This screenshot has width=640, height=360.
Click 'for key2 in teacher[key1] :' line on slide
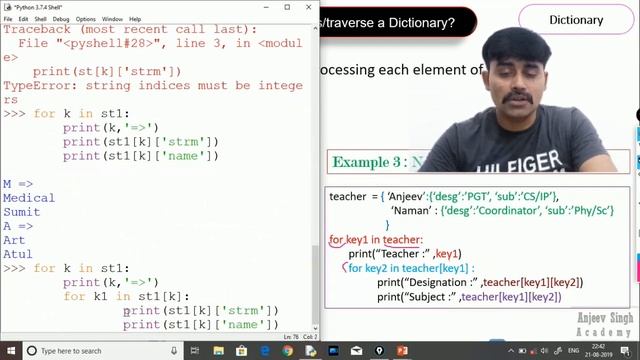(x=411, y=268)
